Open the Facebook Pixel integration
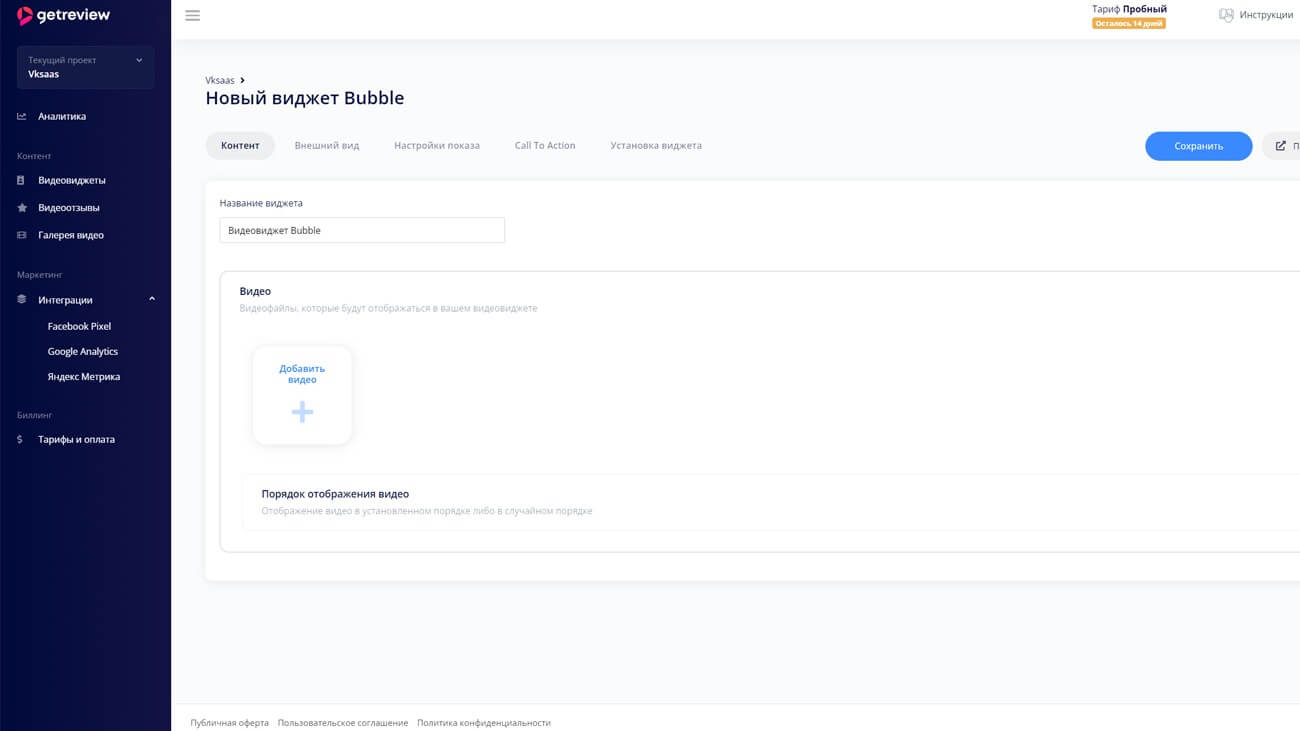1300x731 pixels. (79, 327)
